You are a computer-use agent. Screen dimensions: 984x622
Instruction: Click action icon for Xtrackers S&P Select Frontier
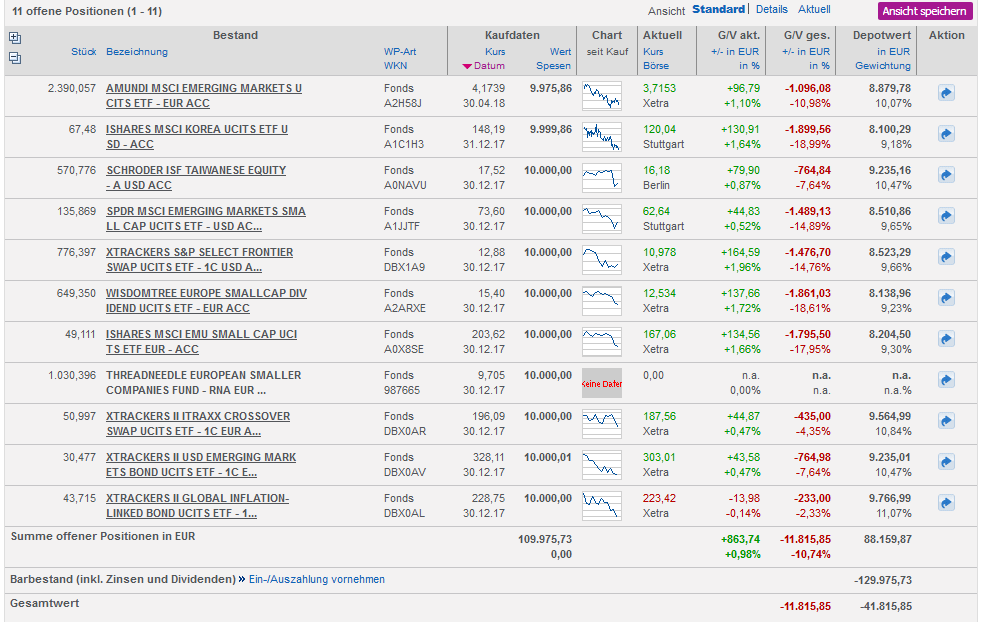click(x=946, y=257)
